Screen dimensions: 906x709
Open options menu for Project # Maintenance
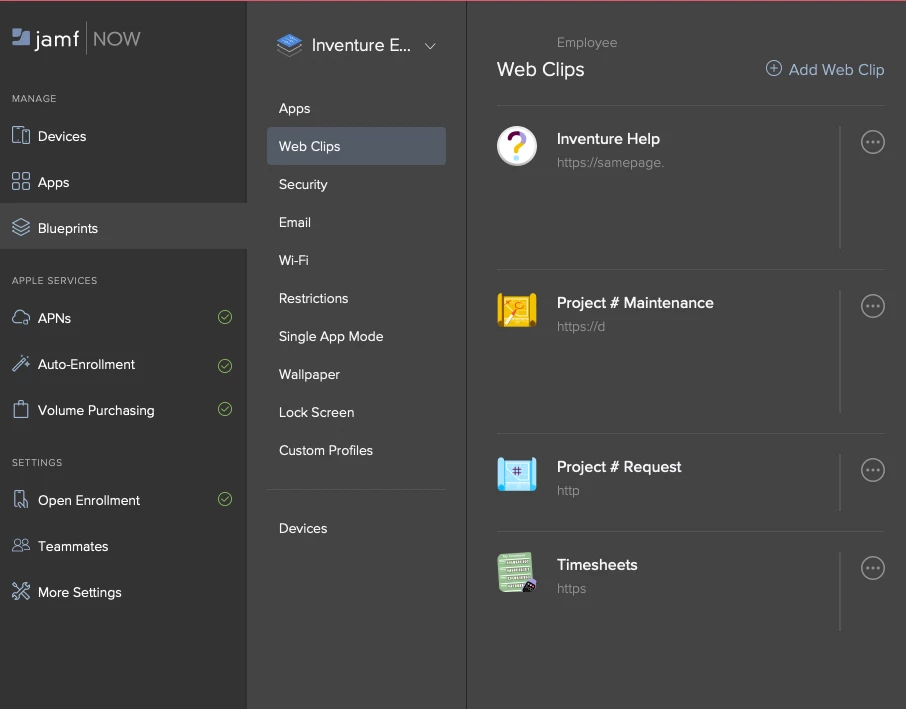(872, 306)
